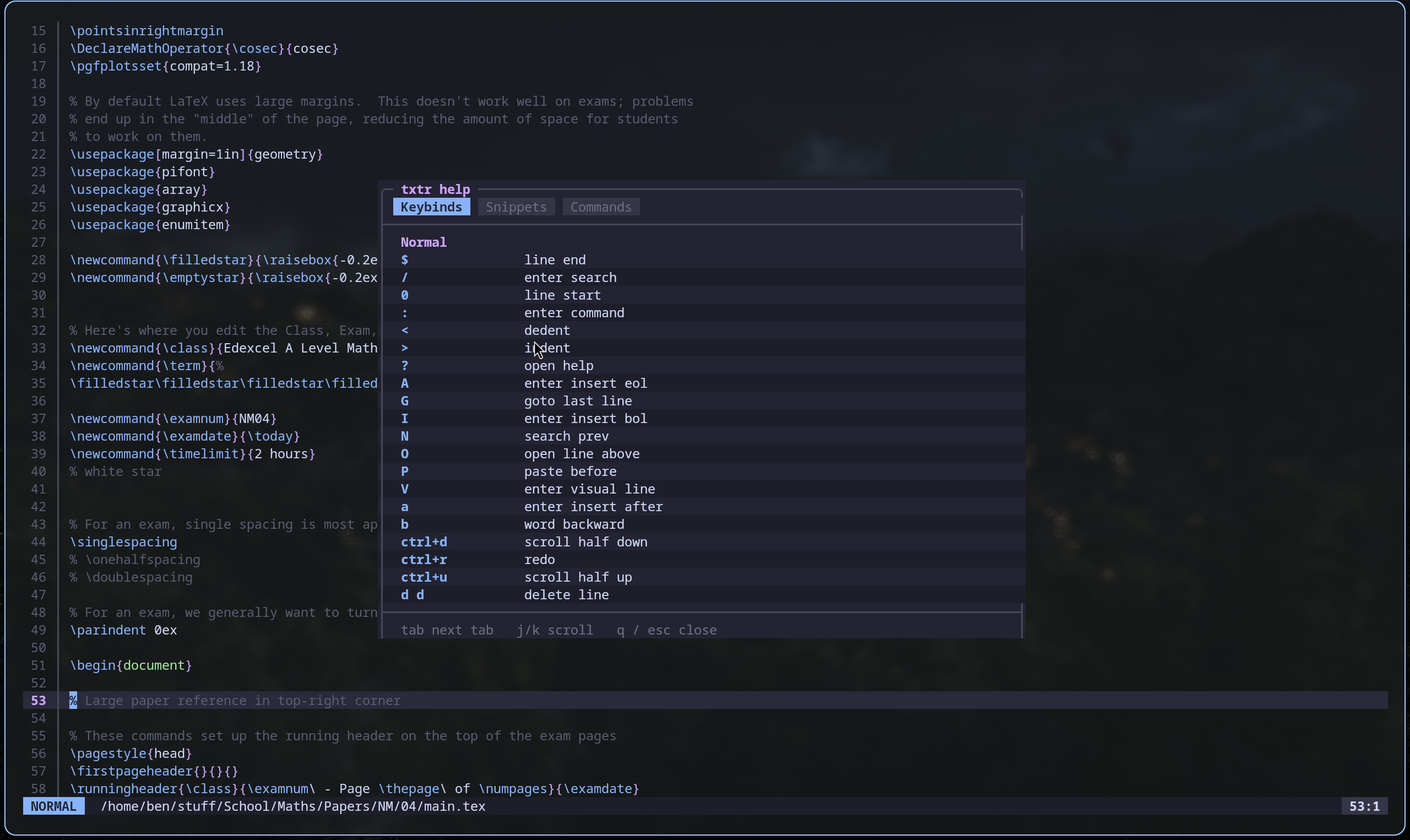Click \newcommand{\examdate}{\today} line
Image resolution: width=1410 pixels, height=840 pixels.
[x=185, y=436]
